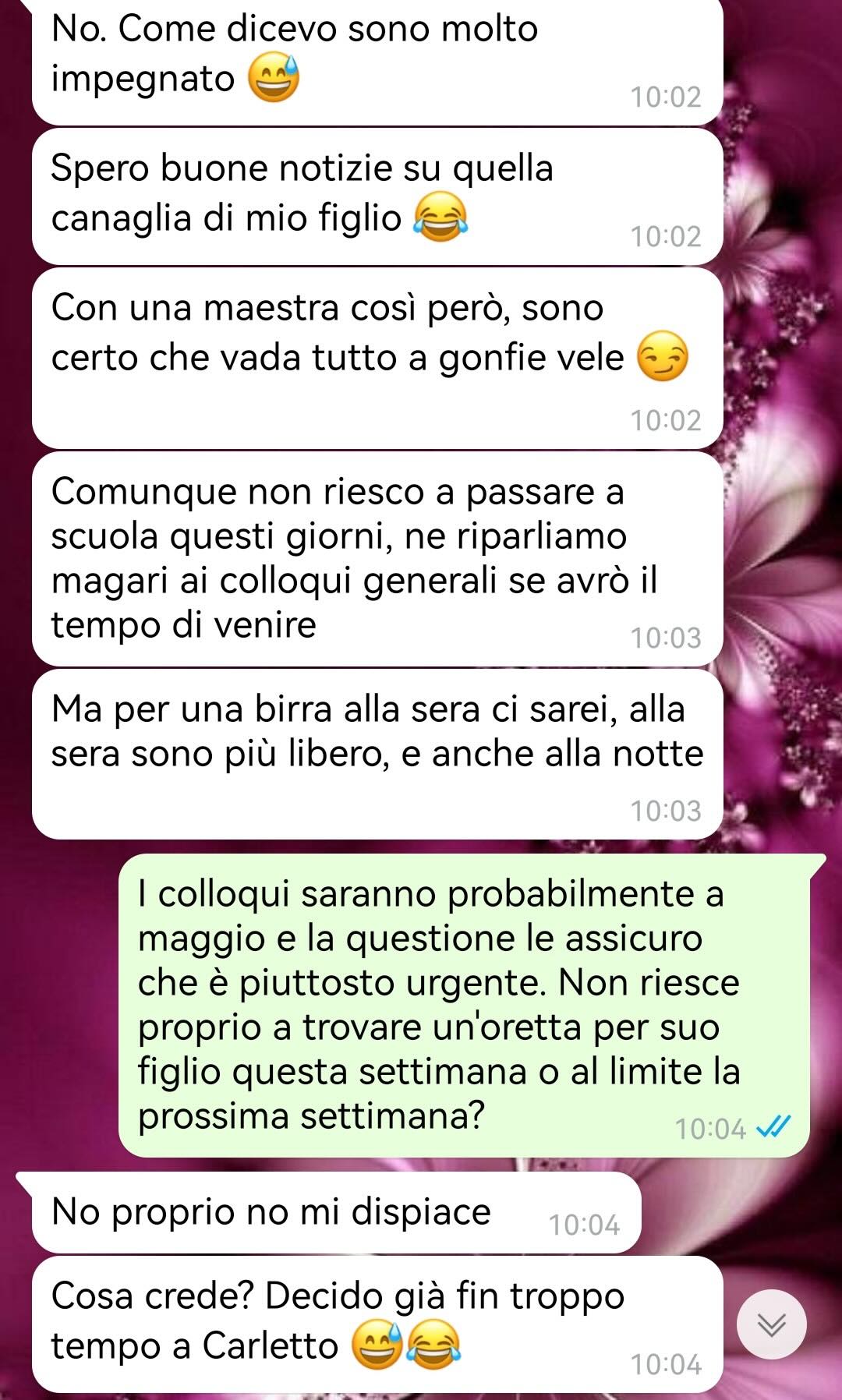Viewport: 842px width, 1400px height.
Task: Tap the 10:02 timestamp on 'gonfie vele' message
Action: pyautogui.click(x=666, y=420)
